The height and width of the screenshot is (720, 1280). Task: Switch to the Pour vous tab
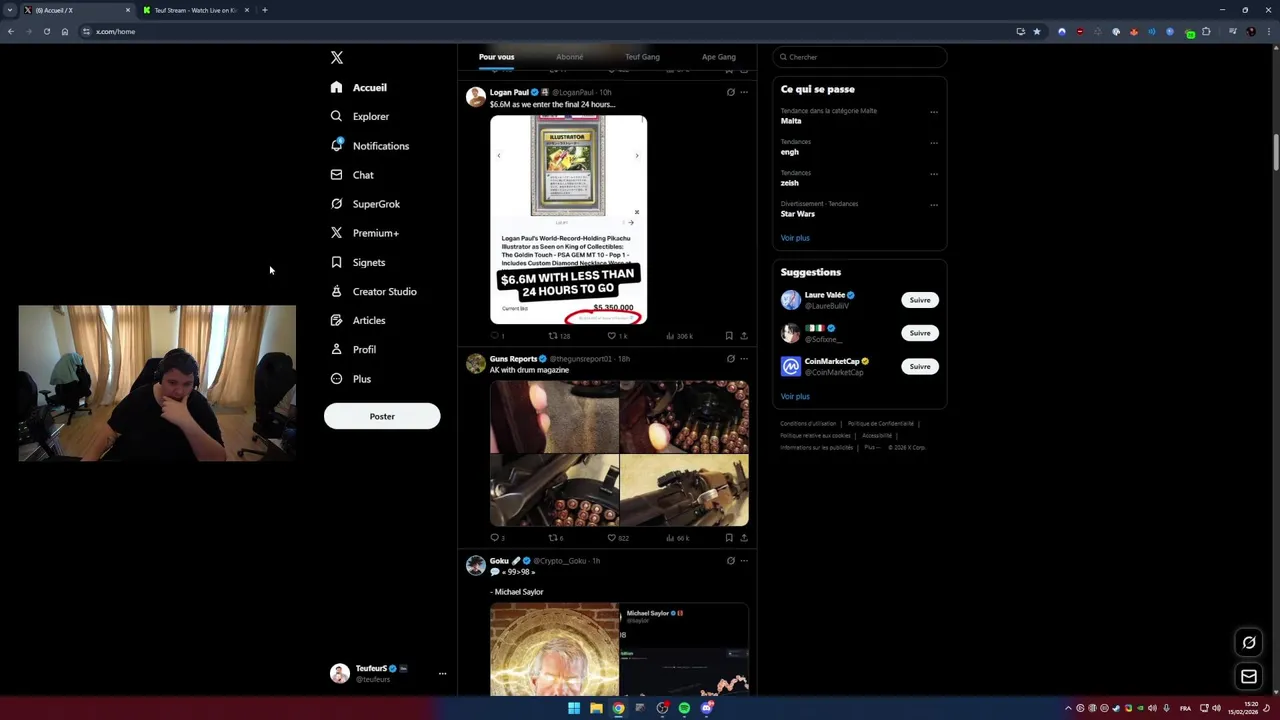496,57
